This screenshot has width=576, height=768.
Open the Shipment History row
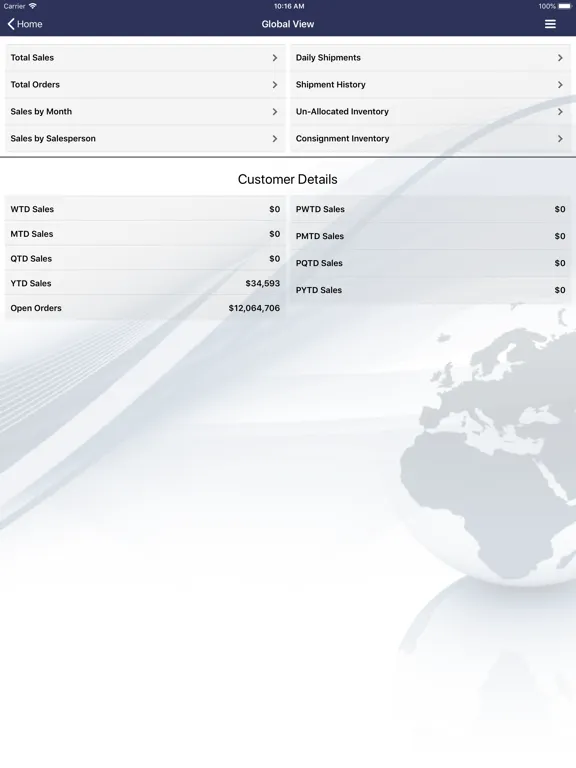point(431,85)
